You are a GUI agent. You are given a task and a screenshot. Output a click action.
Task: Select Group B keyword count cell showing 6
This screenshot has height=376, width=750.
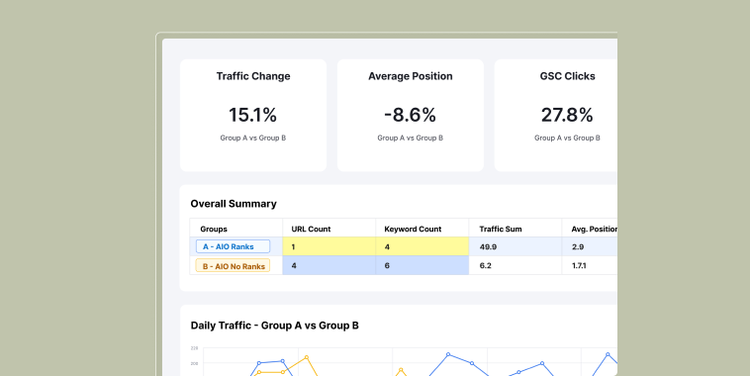click(x=422, y=265)
